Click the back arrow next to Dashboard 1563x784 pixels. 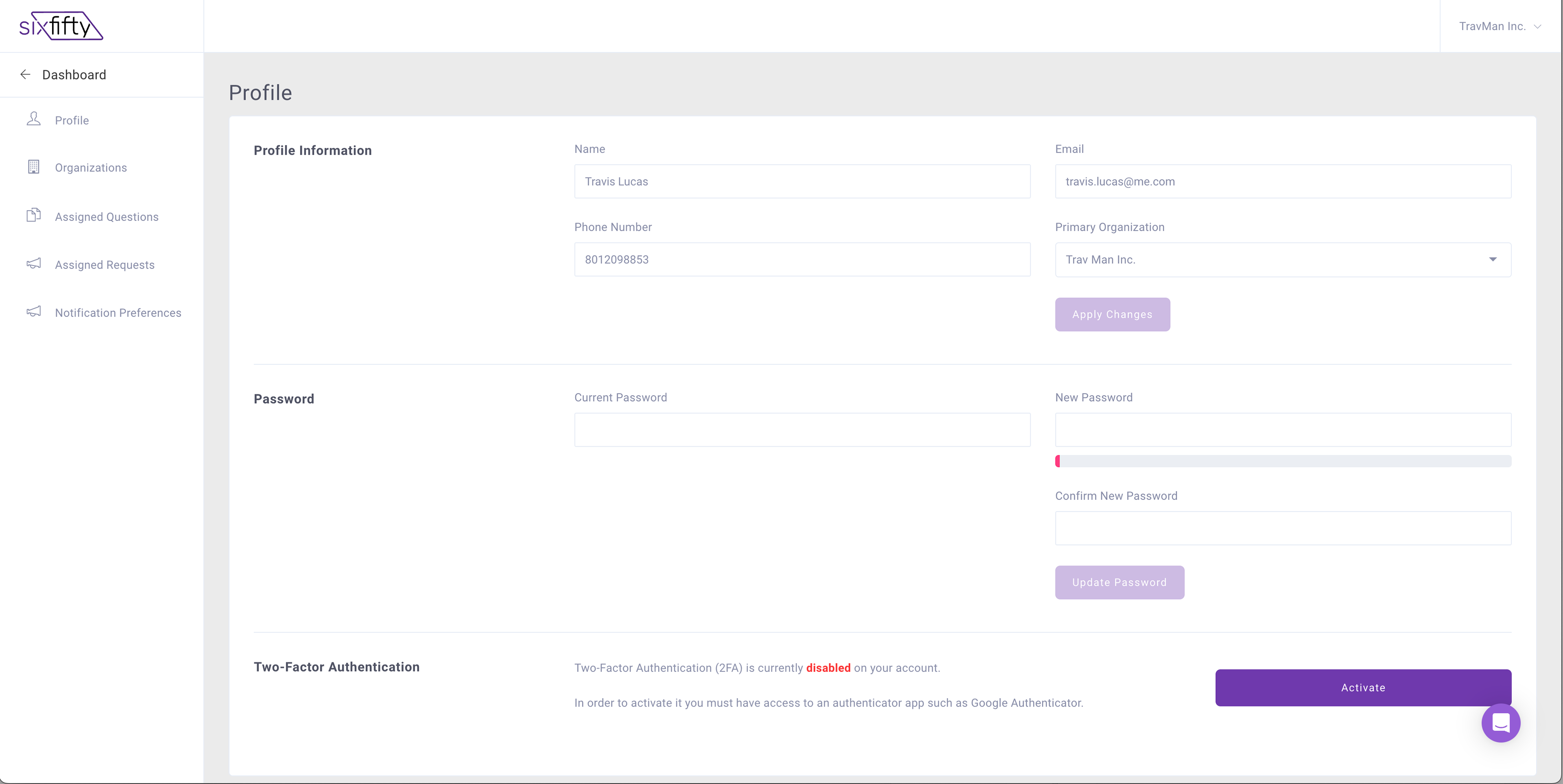[x=25, y=74]
